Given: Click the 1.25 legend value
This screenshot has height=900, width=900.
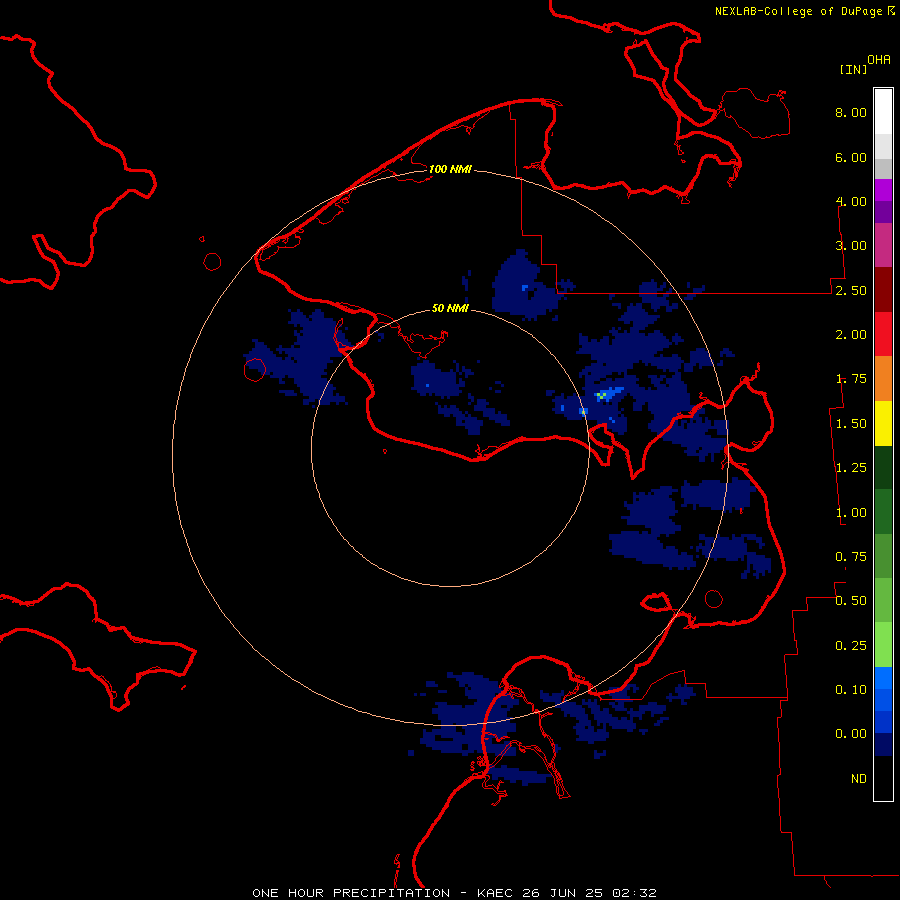Looking at the screenshot, I should click(x=851, y=468).
